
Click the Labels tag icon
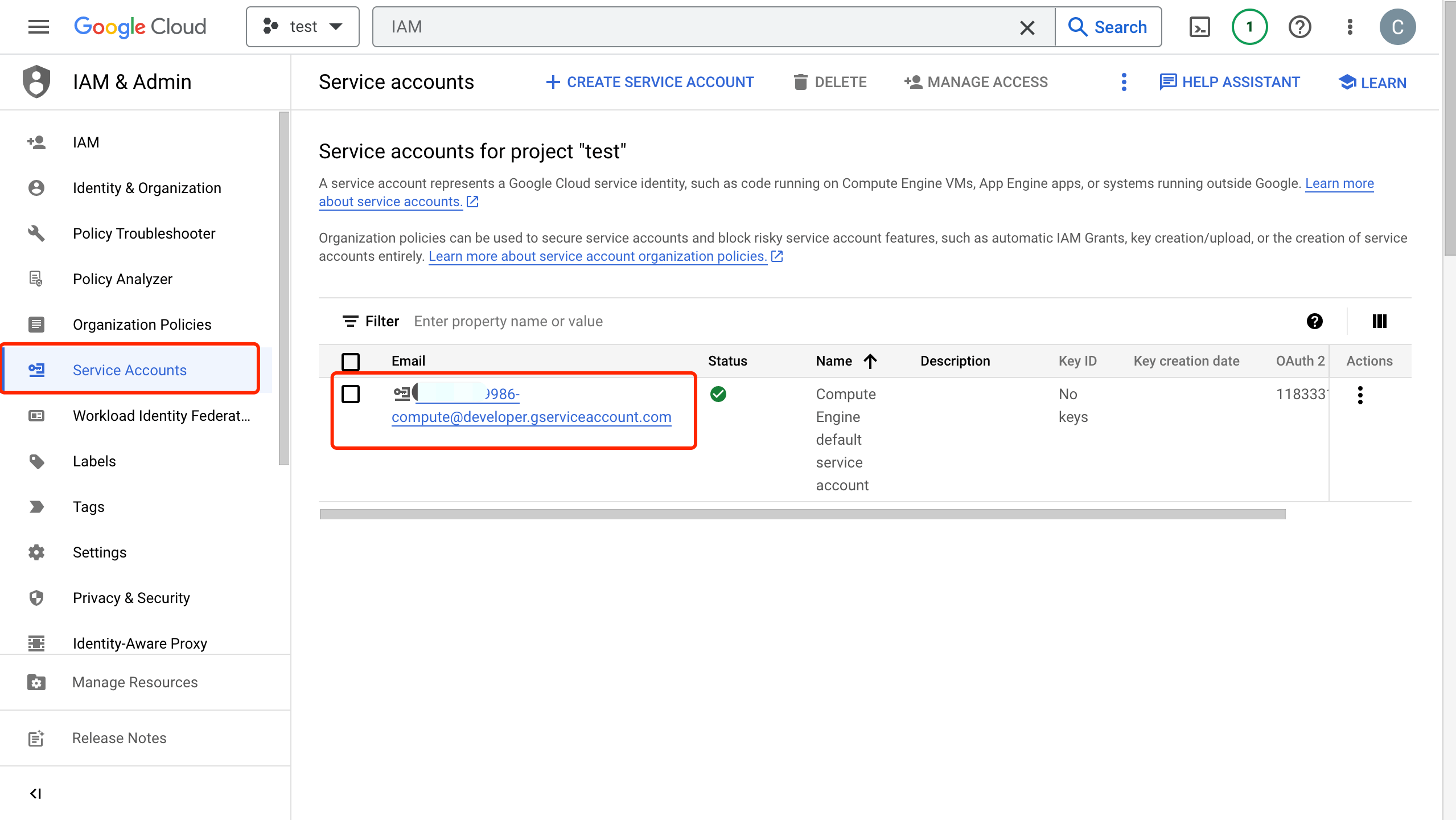pyautogui.click(x=36, y=461)
